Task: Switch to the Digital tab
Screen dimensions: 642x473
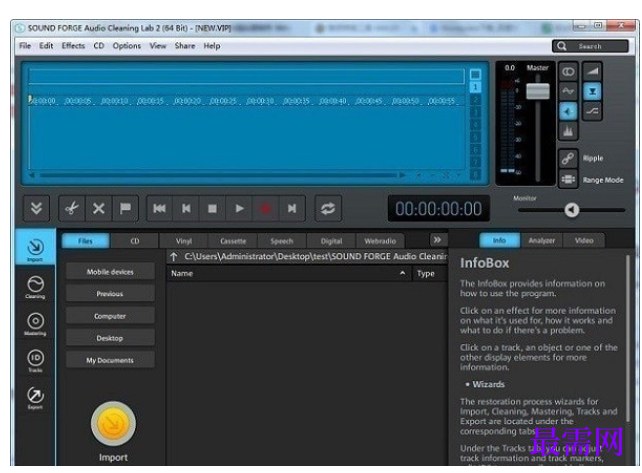Action: [x=331, y=241]
